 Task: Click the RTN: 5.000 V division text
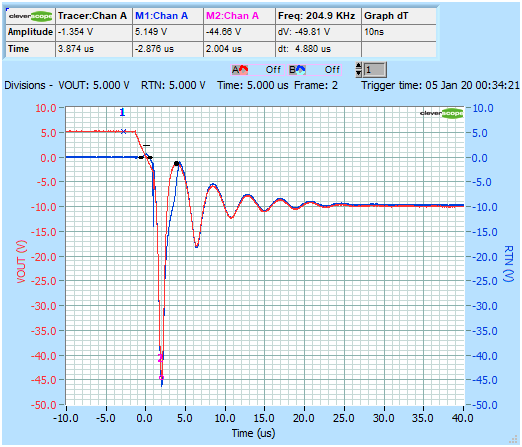click(173, 86)
